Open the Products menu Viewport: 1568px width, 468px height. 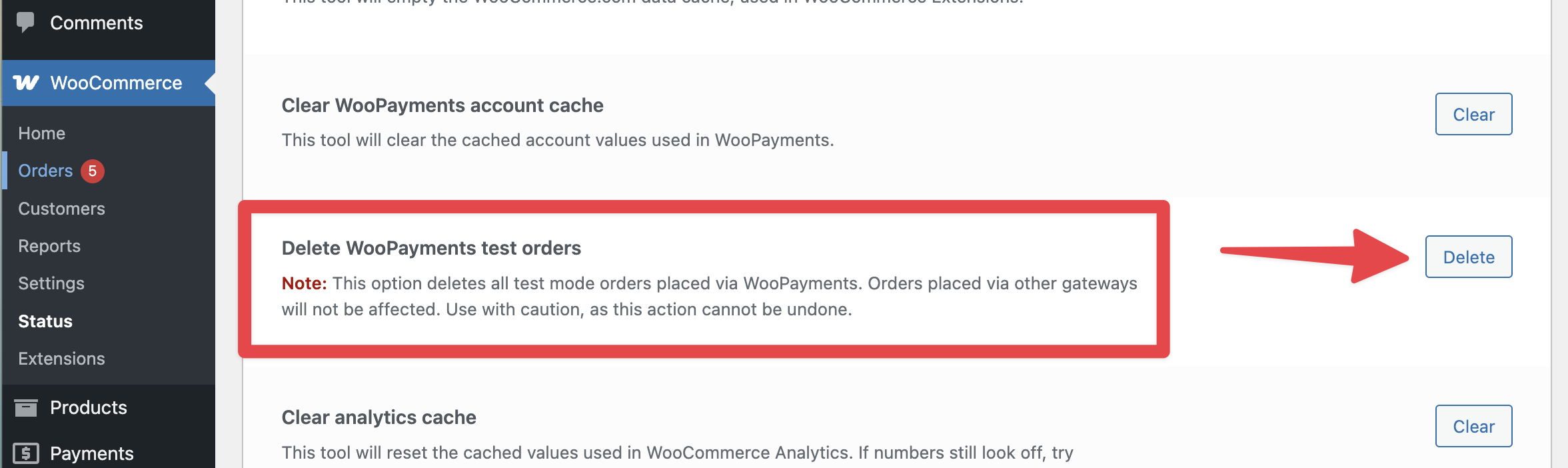click(89, 407)
